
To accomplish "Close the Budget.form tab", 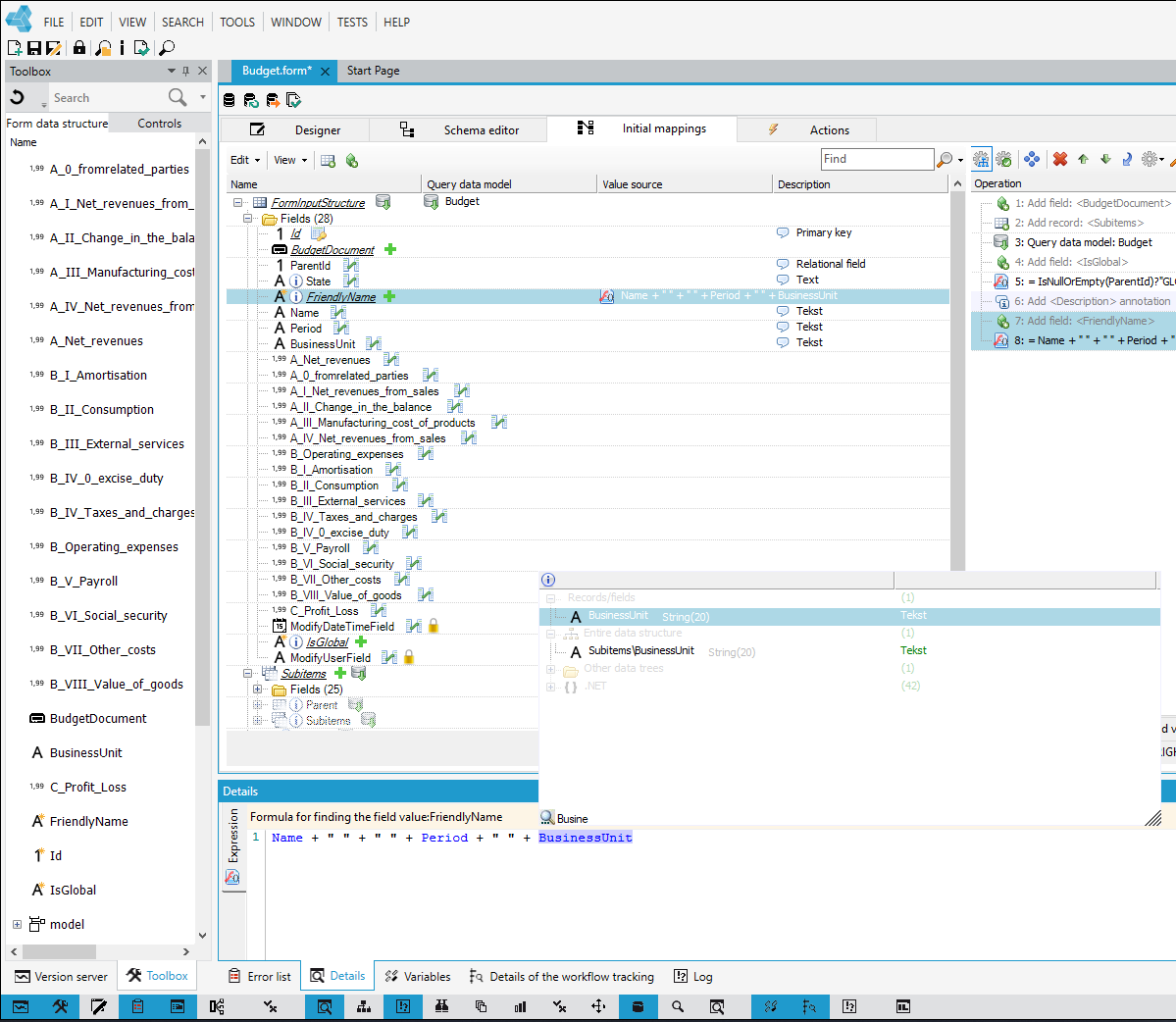I will pos(325,72).
